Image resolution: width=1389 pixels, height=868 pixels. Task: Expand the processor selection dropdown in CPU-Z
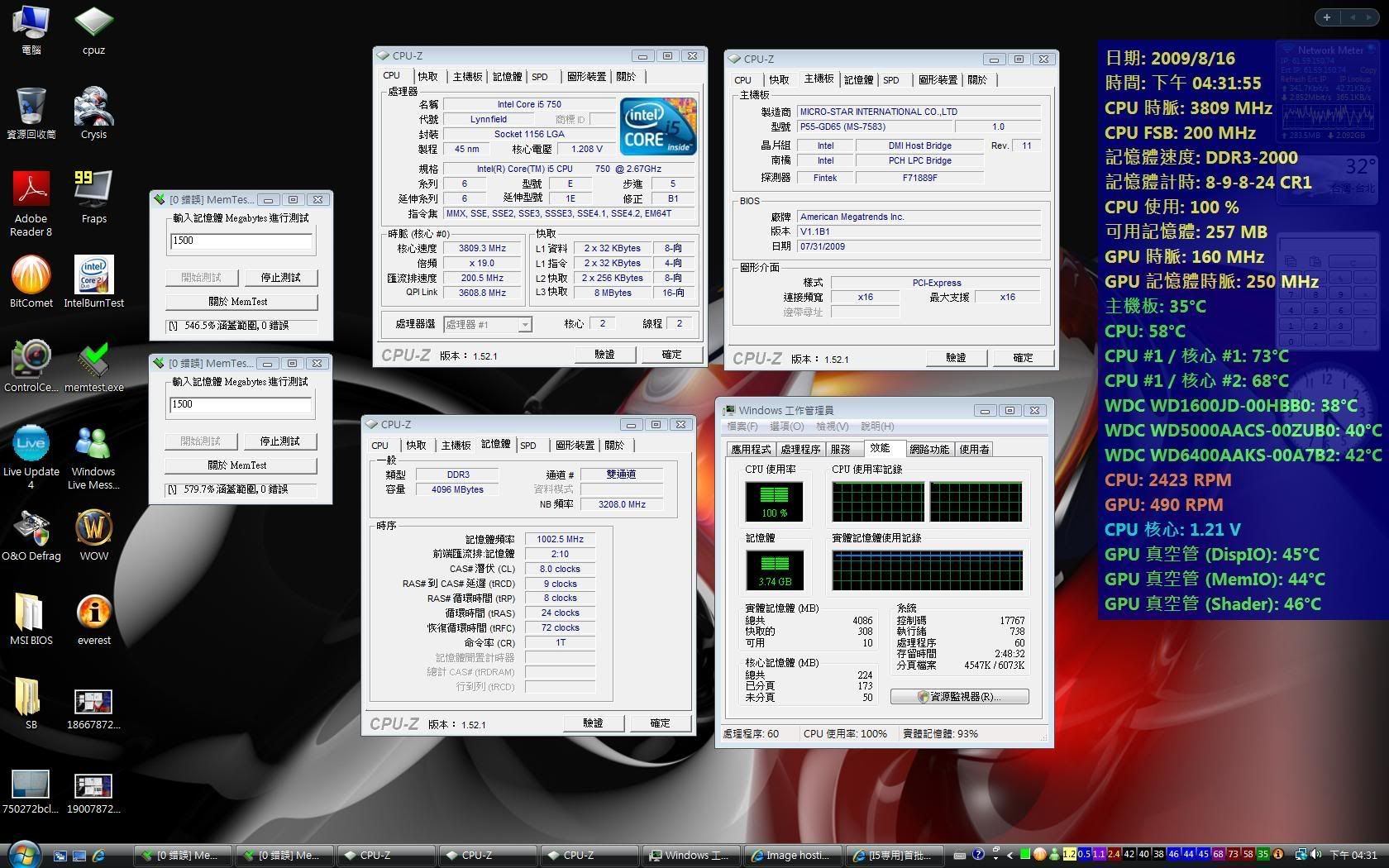pyautogui.click(x=525, y=325)
